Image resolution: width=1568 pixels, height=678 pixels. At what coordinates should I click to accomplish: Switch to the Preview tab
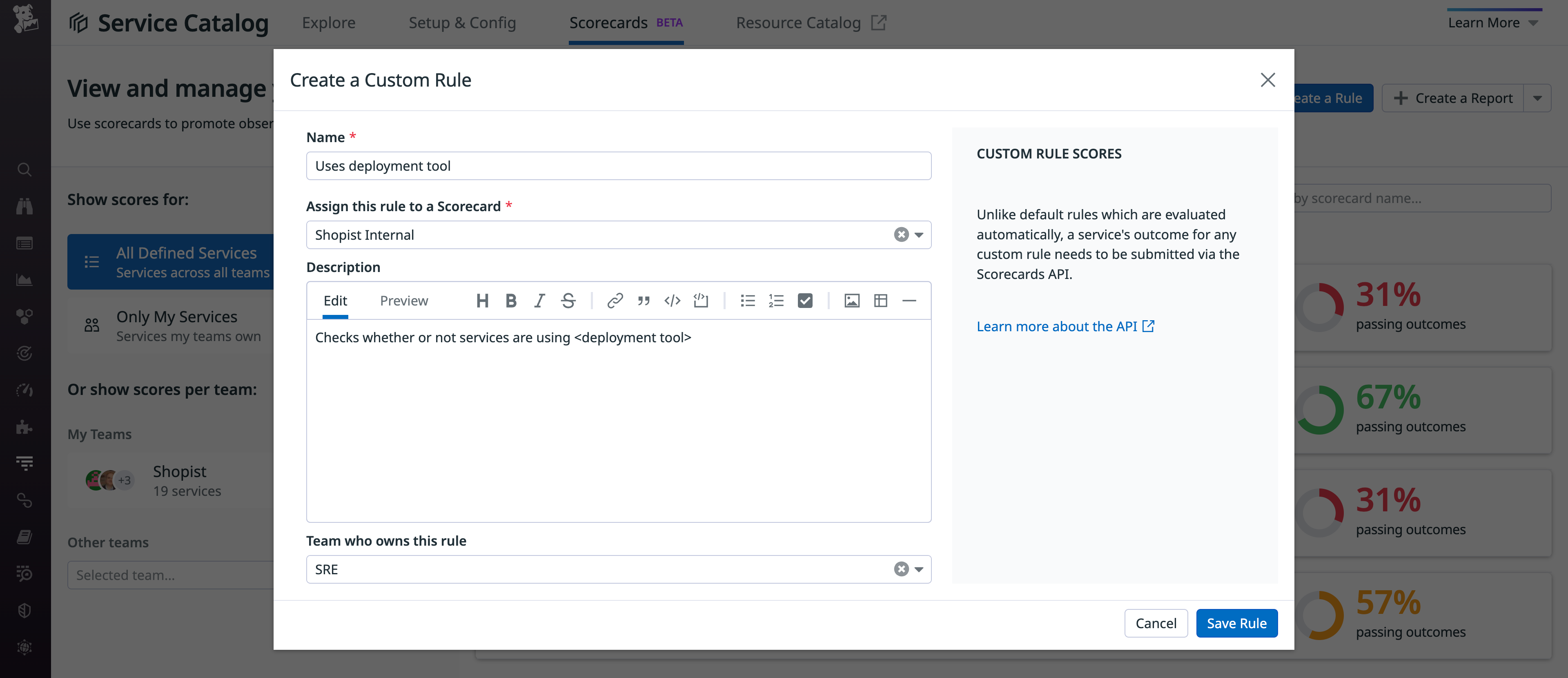(403, 300)
